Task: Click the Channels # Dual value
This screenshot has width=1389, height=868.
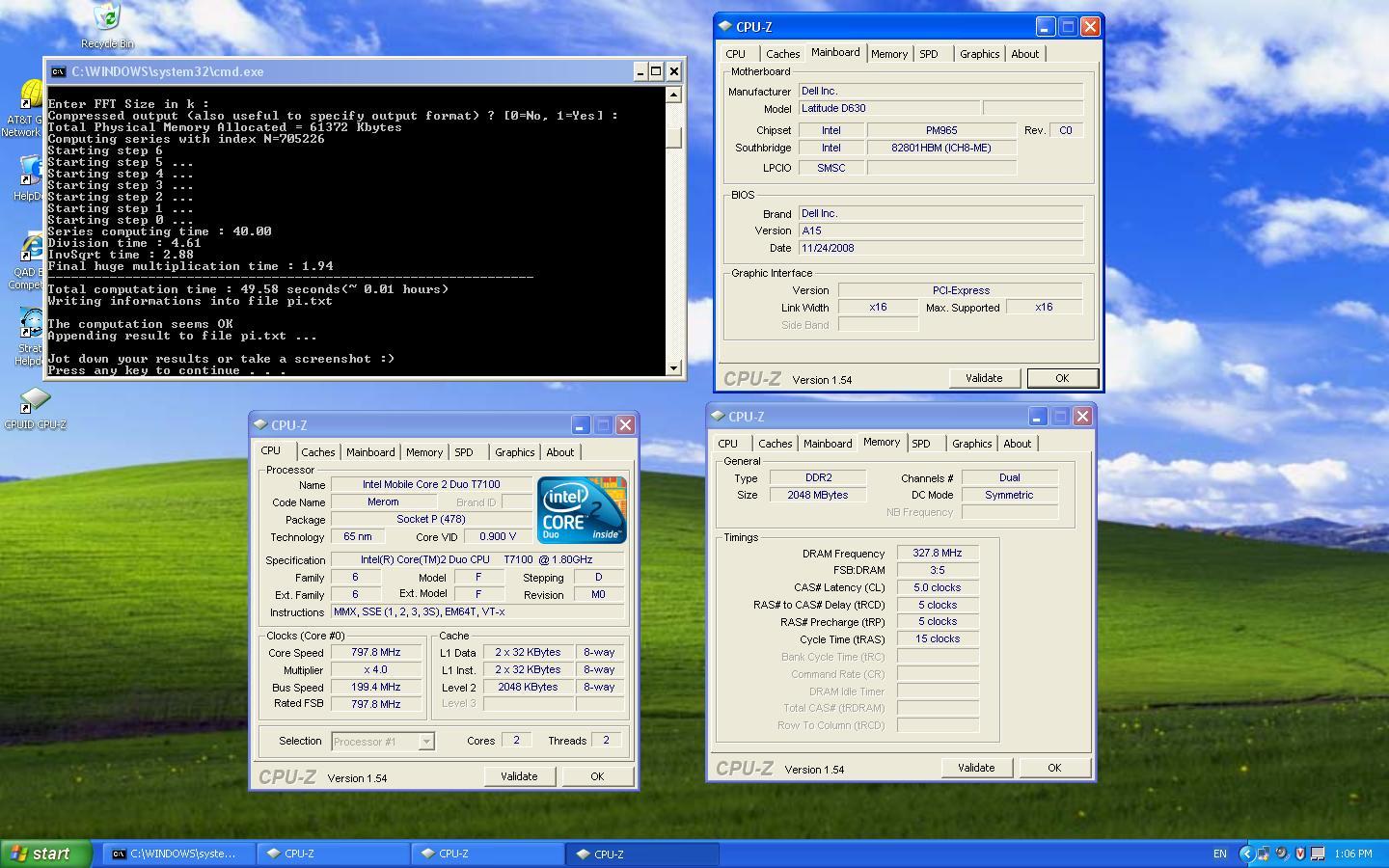Action: 1009,477
